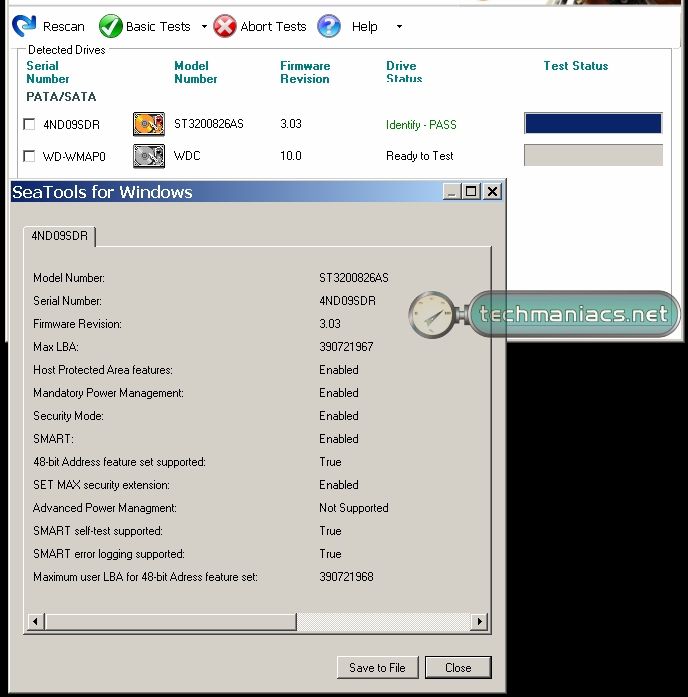Screen dimensions: 688x697
Task: Click the horizontal scrollbar left arrow
Action: tap(36, 621)
